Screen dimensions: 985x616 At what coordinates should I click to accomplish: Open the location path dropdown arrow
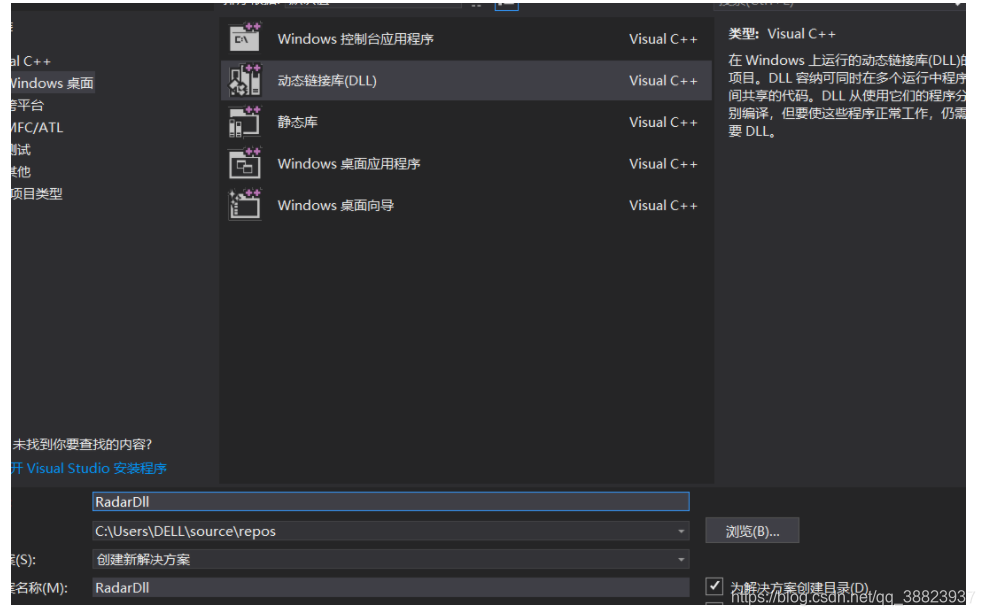point(681,531)
